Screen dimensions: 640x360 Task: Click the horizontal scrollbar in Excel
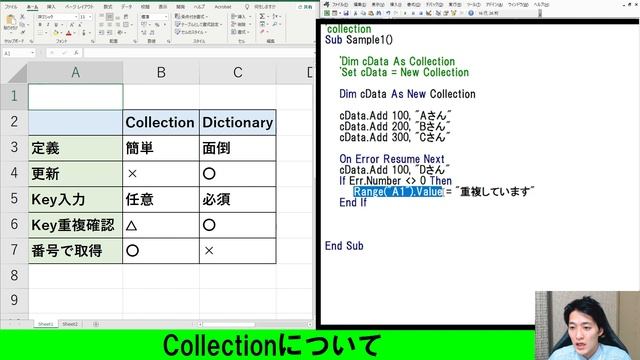coord(229,324)
